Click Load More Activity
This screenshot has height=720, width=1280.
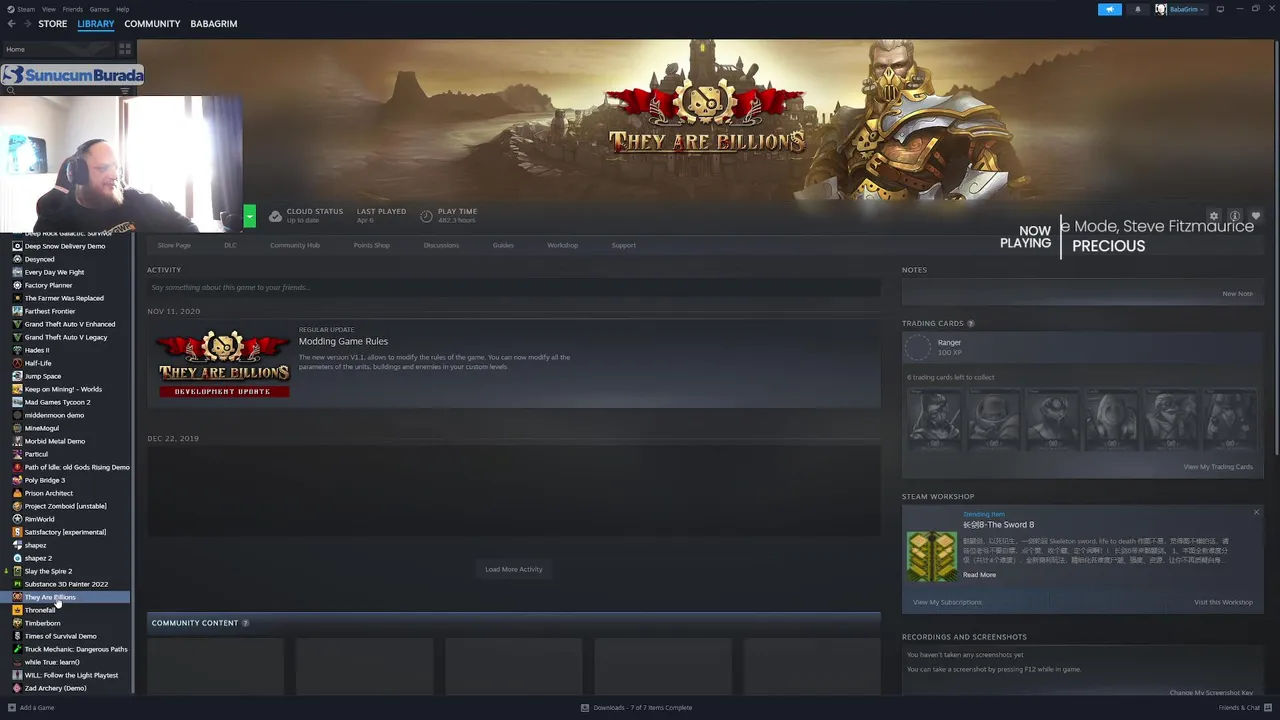tap(514, 570)
